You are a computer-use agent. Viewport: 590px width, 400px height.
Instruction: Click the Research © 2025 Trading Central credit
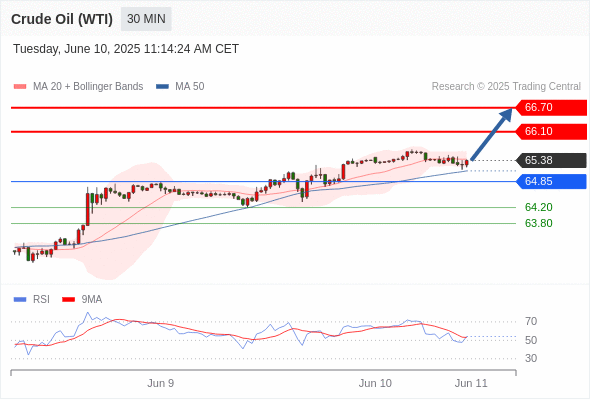pos(506,87)
